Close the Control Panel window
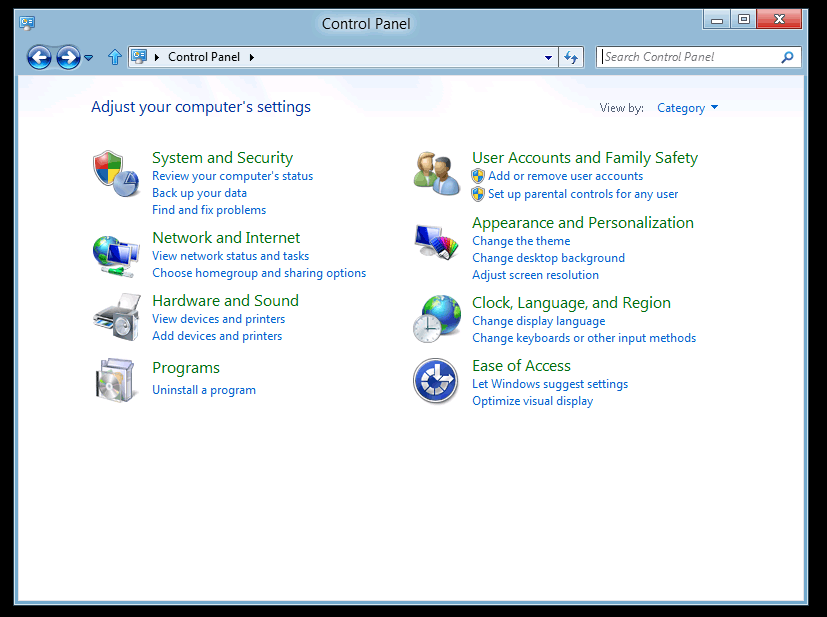 [780, 20]
